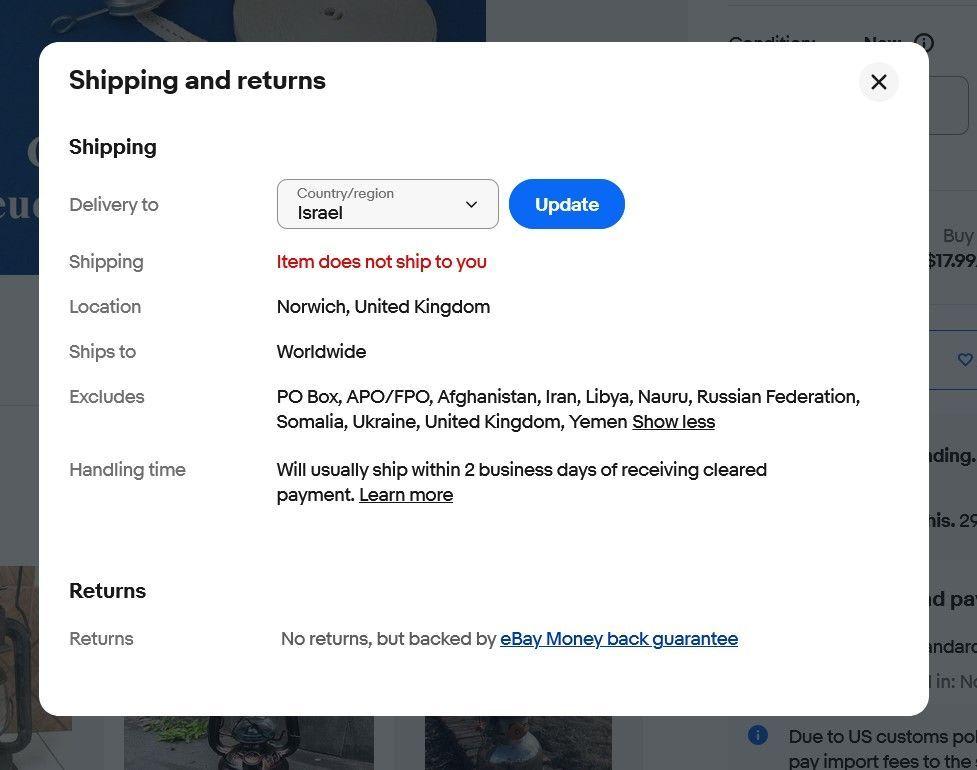Click the 'Returns' section heading

tap(108, 591)
